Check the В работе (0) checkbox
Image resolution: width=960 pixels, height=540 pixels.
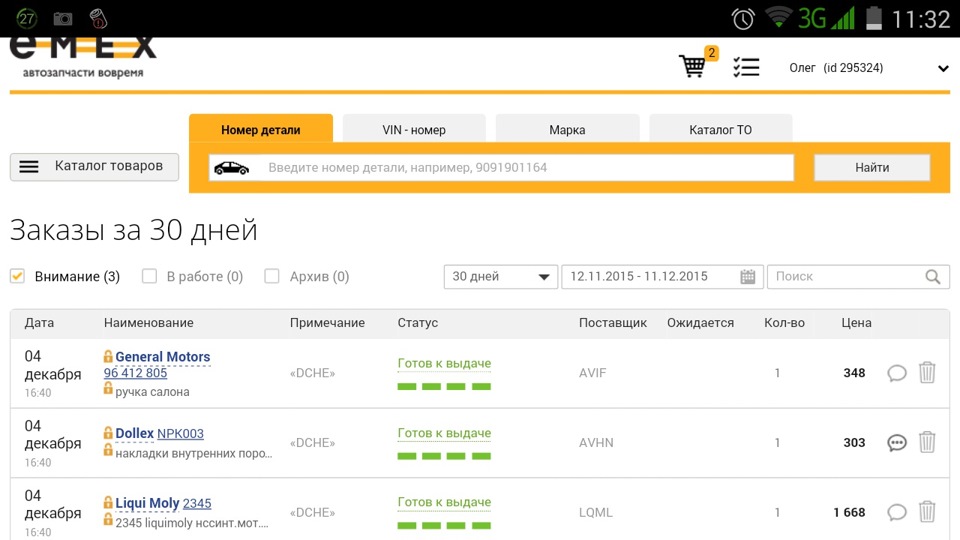149,276
